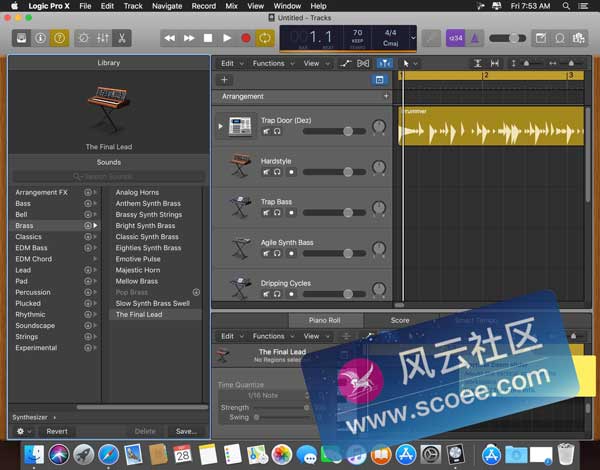Viewport: 600px width, 470px height.
Task: Adjust the Hardstyle track volume slider
Action: (334, 172)
